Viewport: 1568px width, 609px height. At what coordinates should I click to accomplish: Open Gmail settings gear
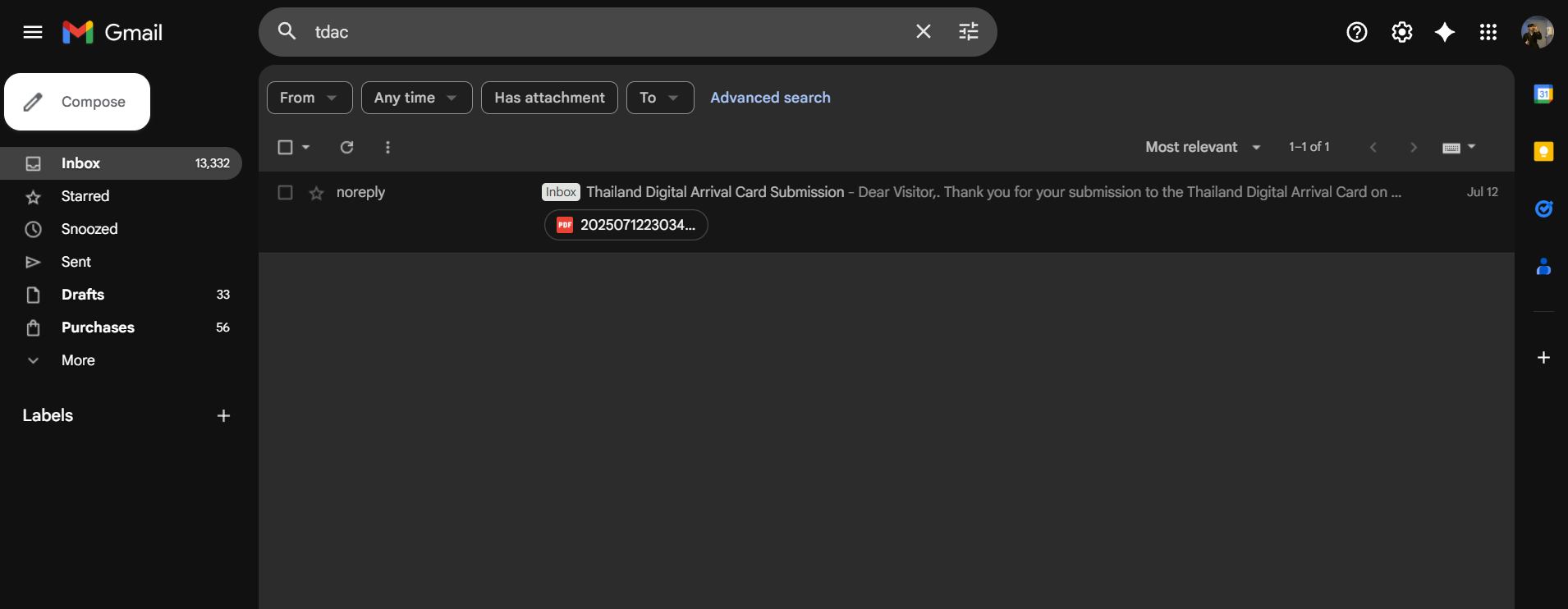[x=1401, y=32]
